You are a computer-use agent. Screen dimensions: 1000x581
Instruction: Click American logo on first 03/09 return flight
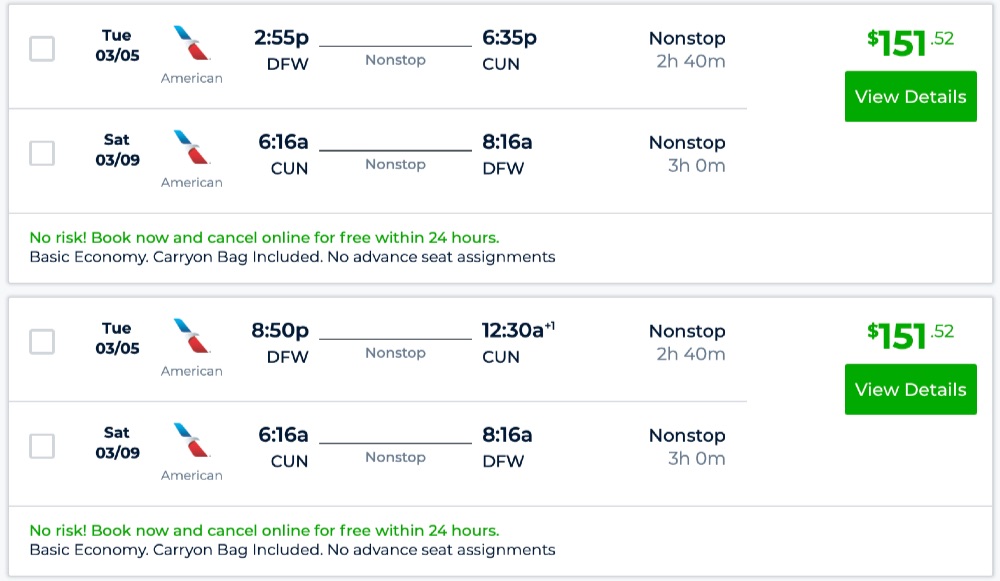coord(192,148)
